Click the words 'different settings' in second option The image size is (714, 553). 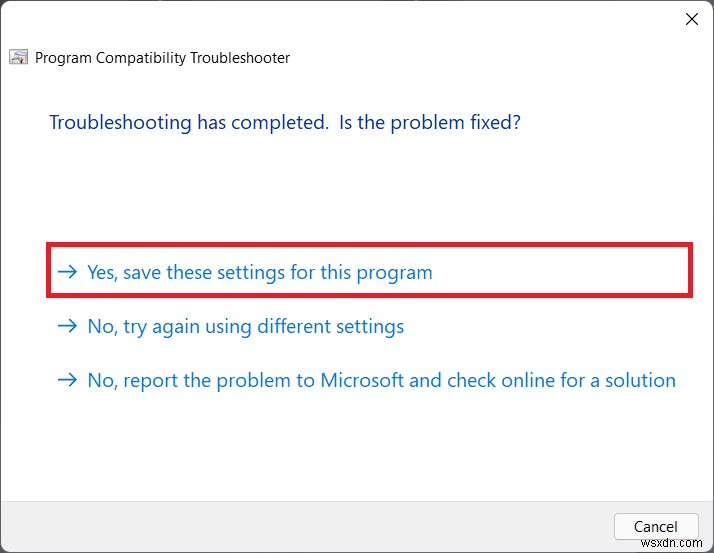pos(330,327)
